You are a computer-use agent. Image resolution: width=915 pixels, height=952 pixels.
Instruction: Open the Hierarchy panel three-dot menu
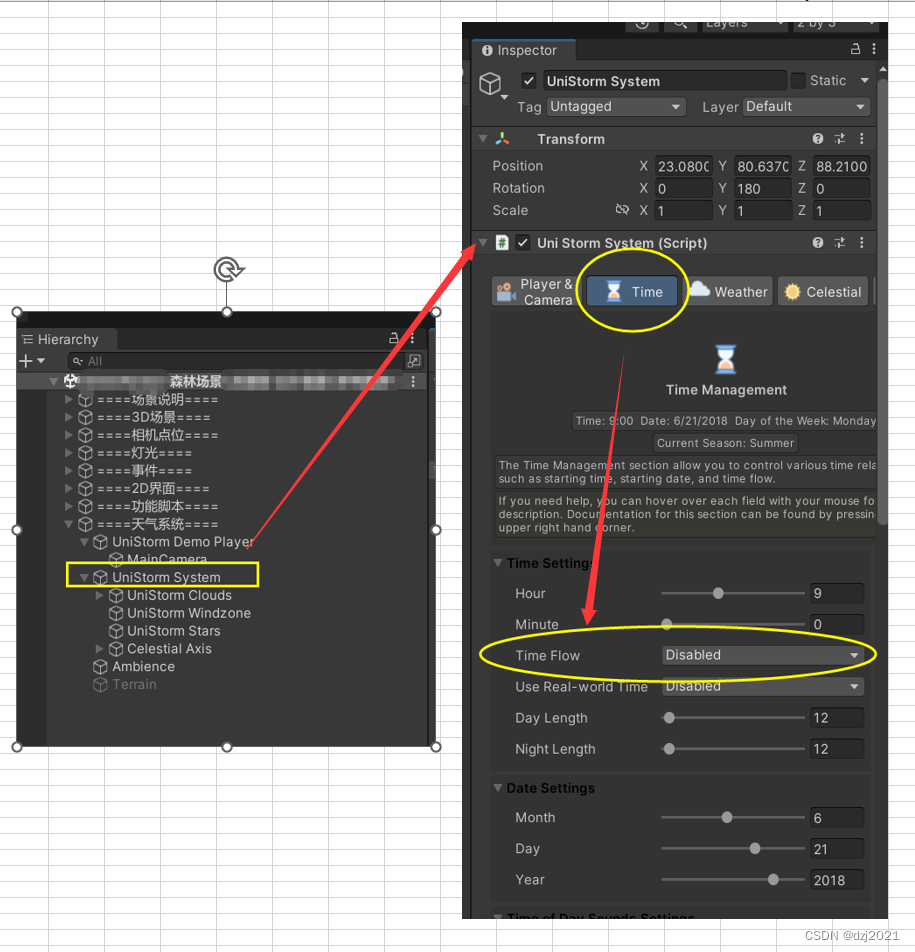pyautogui.click(x=412, y=338)
